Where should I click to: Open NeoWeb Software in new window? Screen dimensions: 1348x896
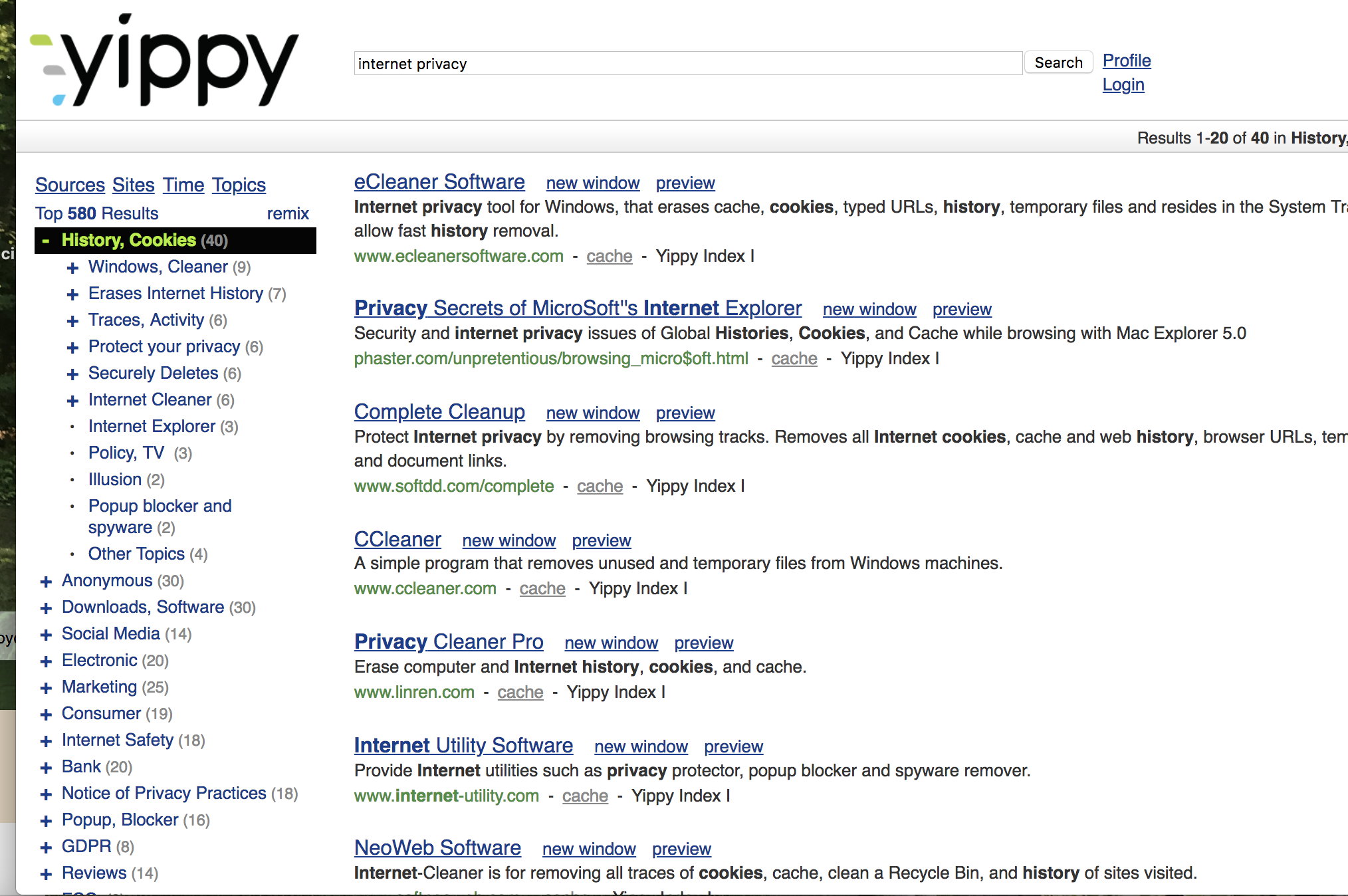[589, 849]
